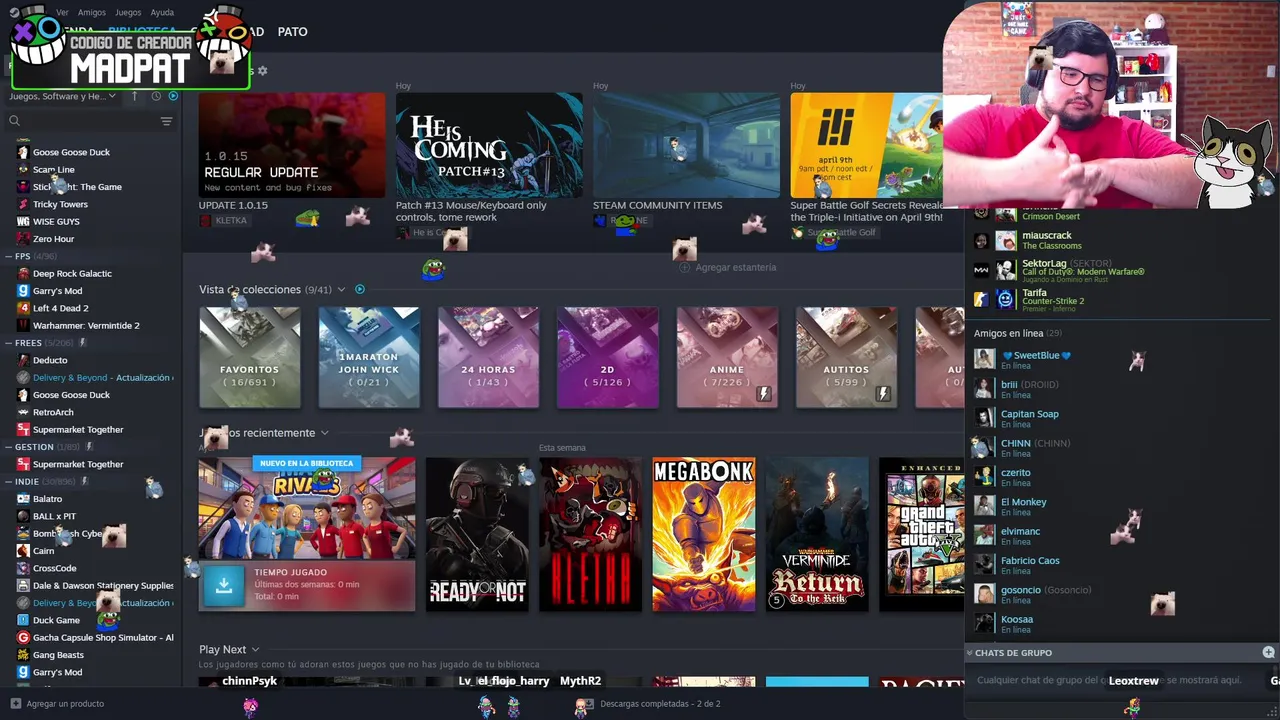Image resolution: width=1280 pixels, height=720 pixels.
Task: Click the Tricky Towers game icon
Action: 23,204
